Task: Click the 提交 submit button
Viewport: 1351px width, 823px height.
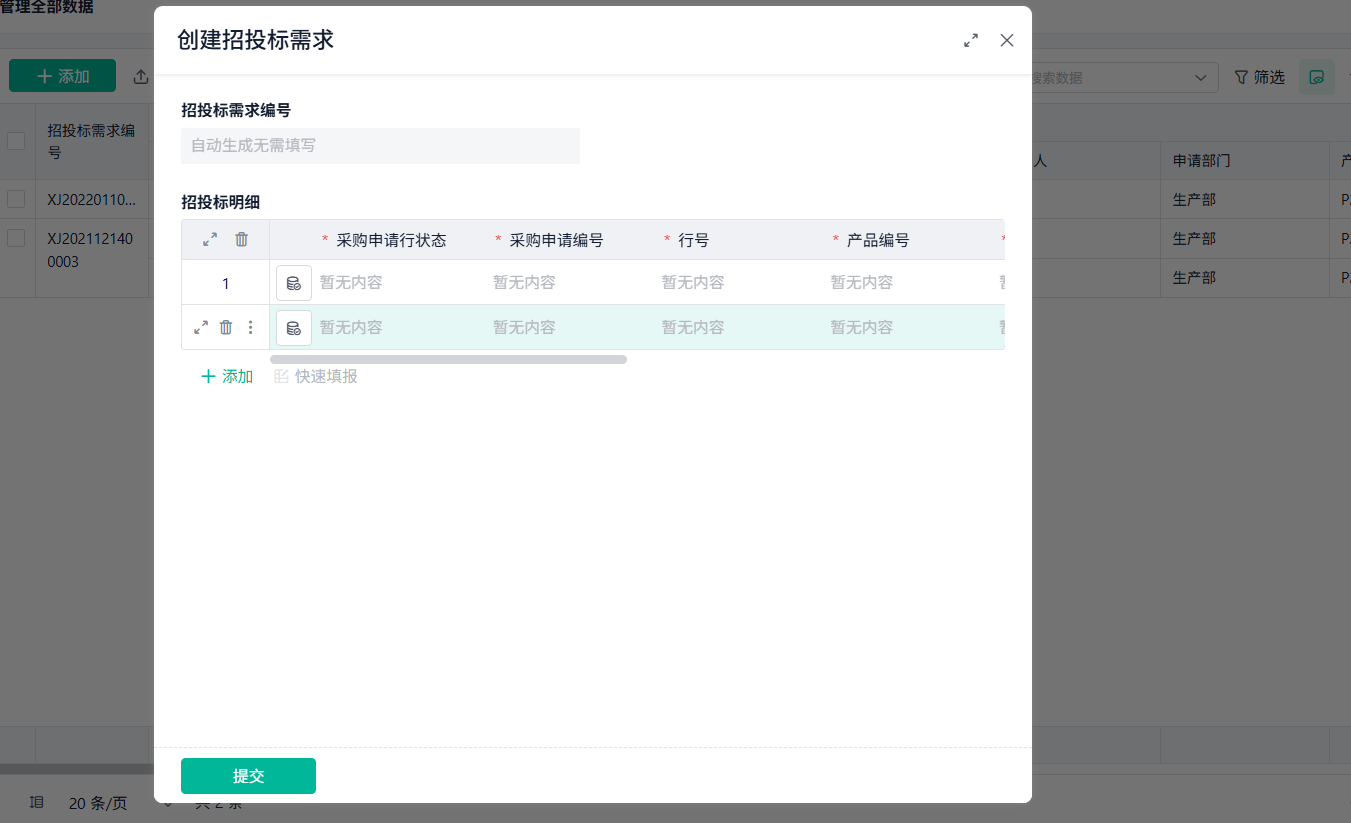Action: [x=247, y=775]
